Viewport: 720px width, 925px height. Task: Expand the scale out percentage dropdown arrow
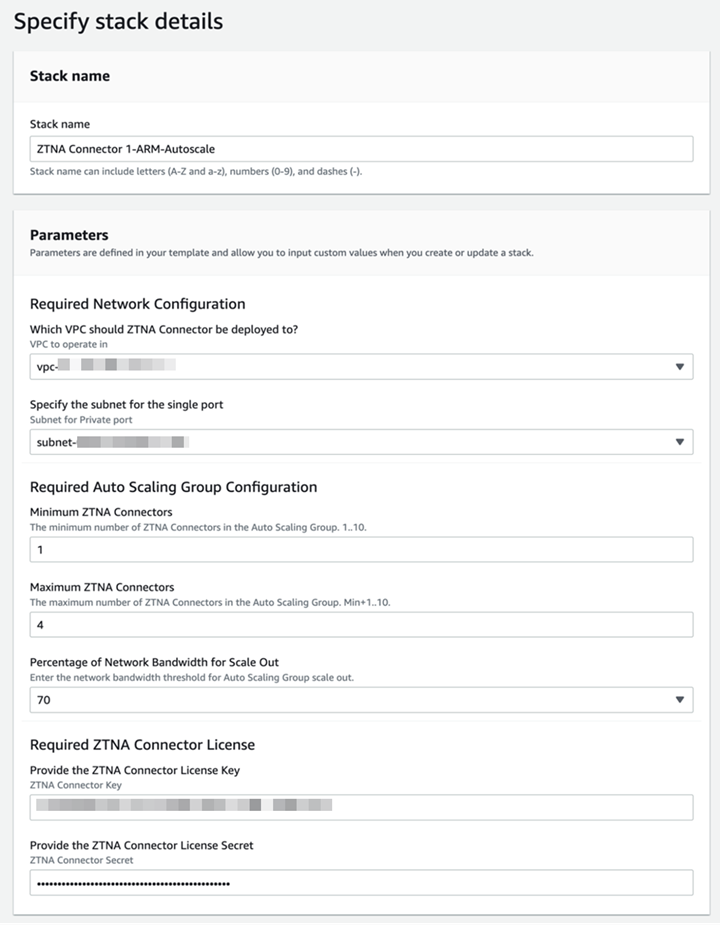[679, 700]
